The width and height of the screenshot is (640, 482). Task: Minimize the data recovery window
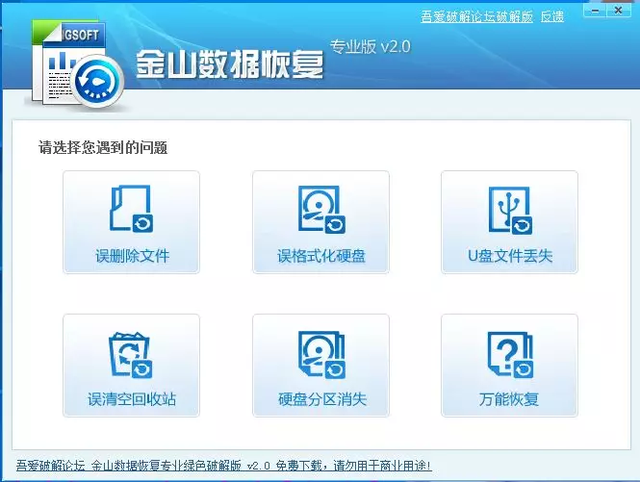tap(594, 11)
